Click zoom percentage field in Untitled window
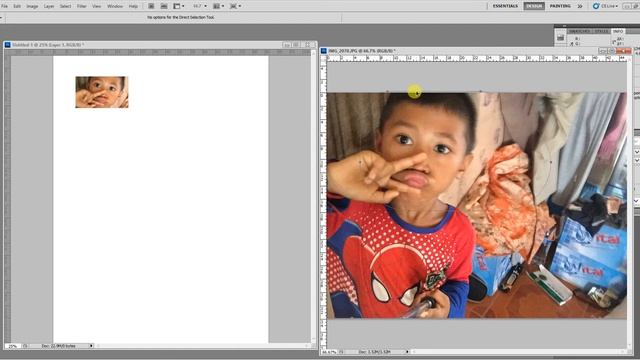 click(x=13, y=346)
